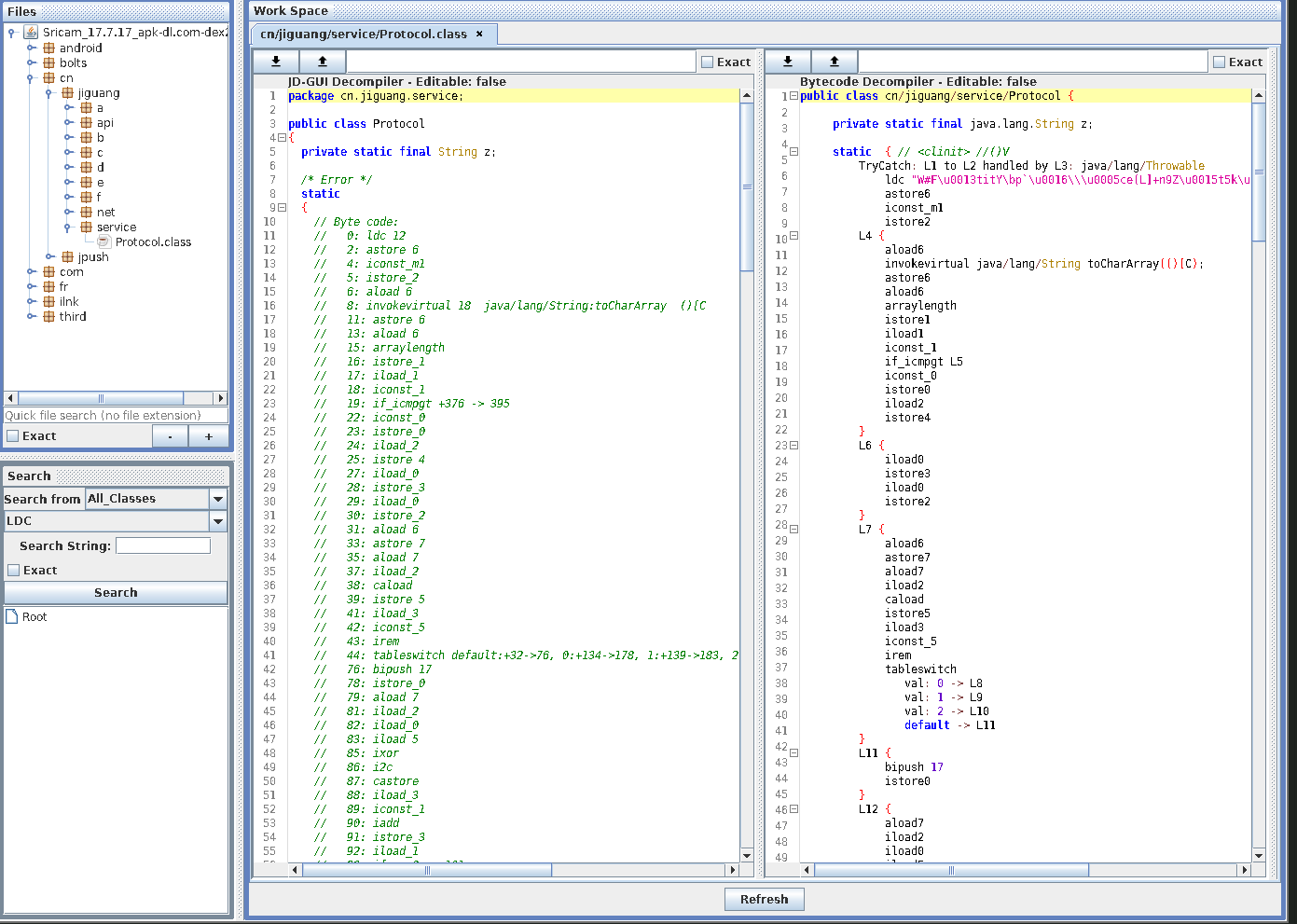Image resolution: width=1297 pixels, height=924 pixels.
Task: Select the Protocol.class file in tree
Action: [153, 242]
